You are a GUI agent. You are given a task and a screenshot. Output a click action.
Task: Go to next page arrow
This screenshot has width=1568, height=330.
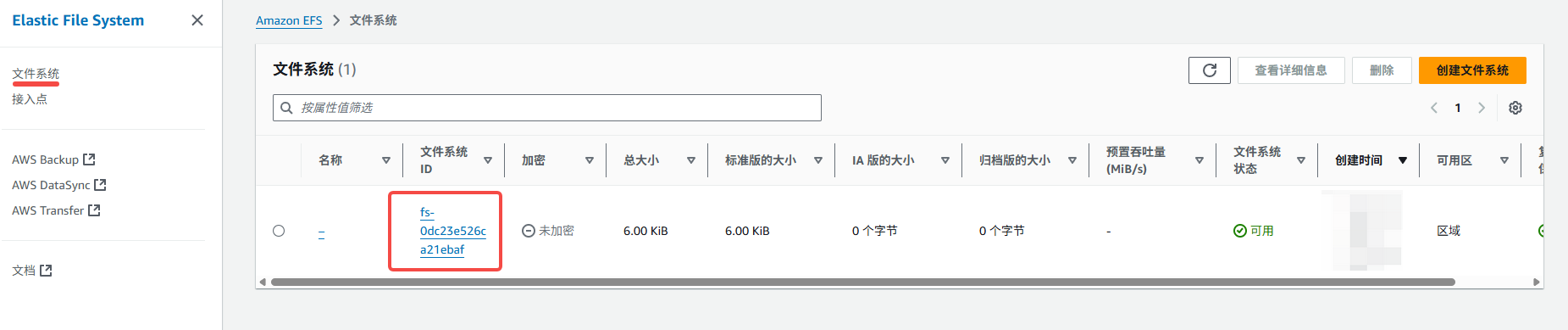click(x=1482, y=108)
